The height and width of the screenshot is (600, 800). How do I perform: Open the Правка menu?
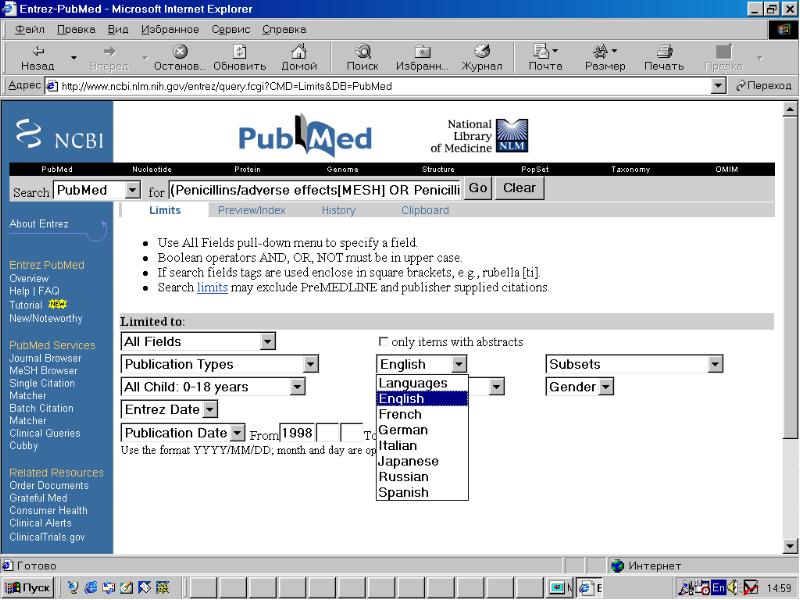(x=76, y=30)
